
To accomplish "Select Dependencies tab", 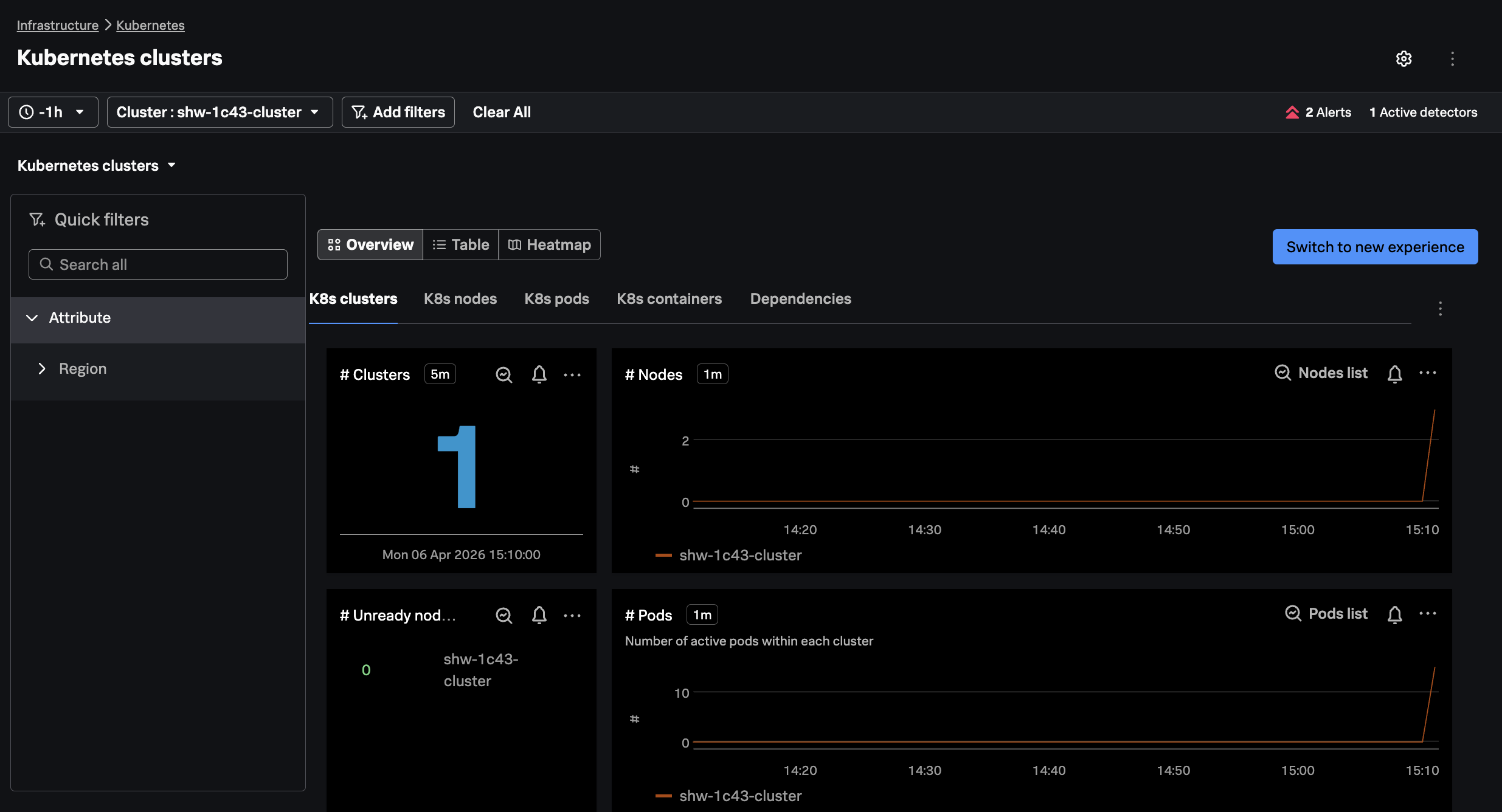I will pyautogui.click(x=800, y=298).
